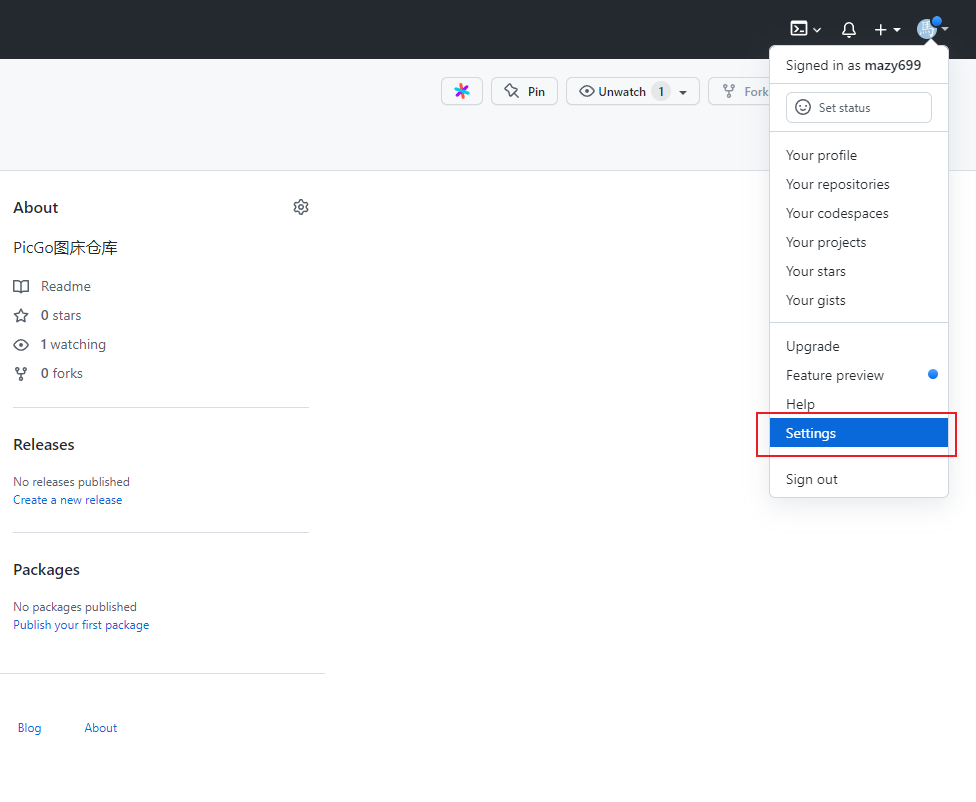Select Upgrade in user menu

click(859, 346)
